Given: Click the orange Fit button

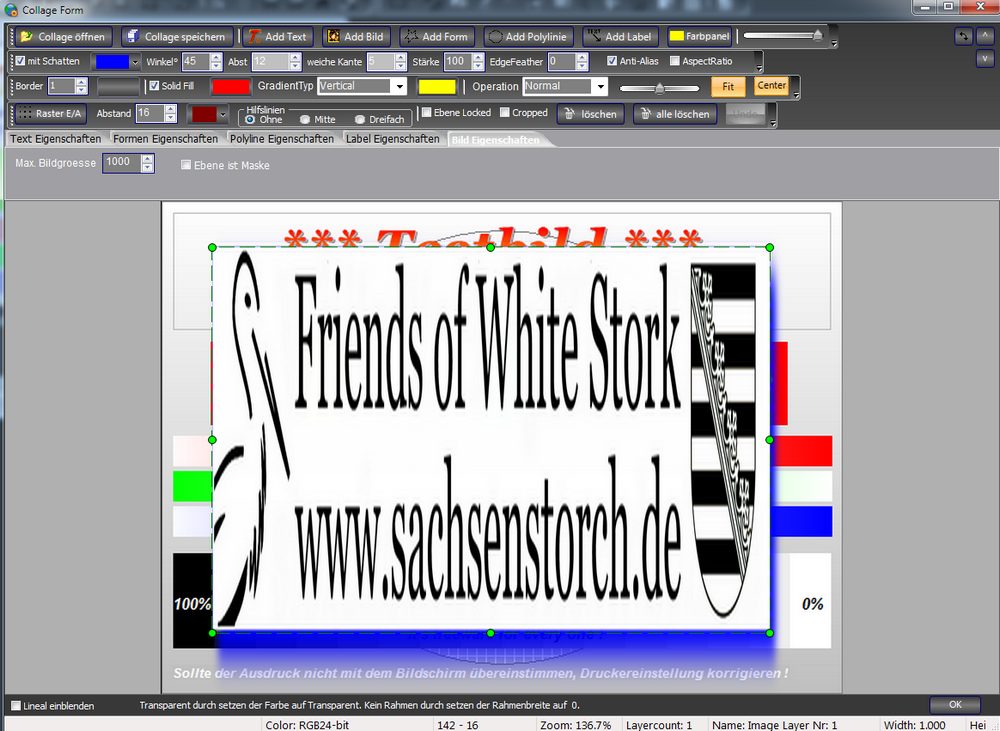Looking at the screenshot, I should point(728,86).
